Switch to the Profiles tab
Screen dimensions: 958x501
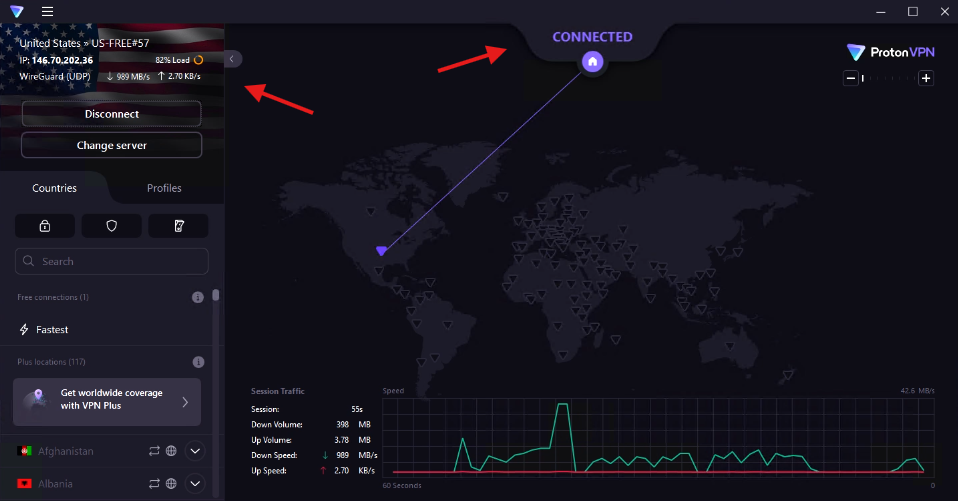click(x=164, y=188)
